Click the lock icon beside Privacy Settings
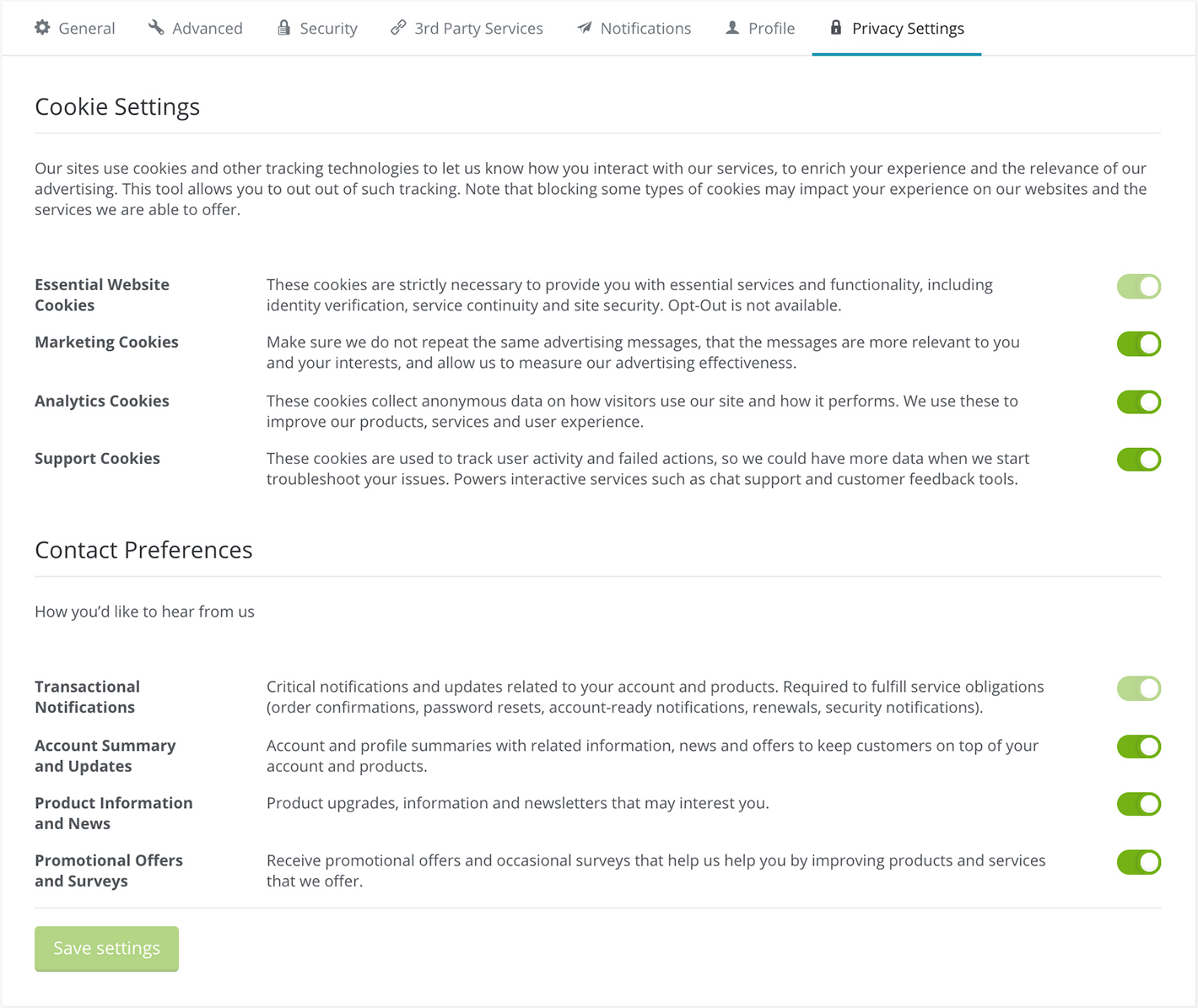1198x1008 pixels. coord(835,28)
